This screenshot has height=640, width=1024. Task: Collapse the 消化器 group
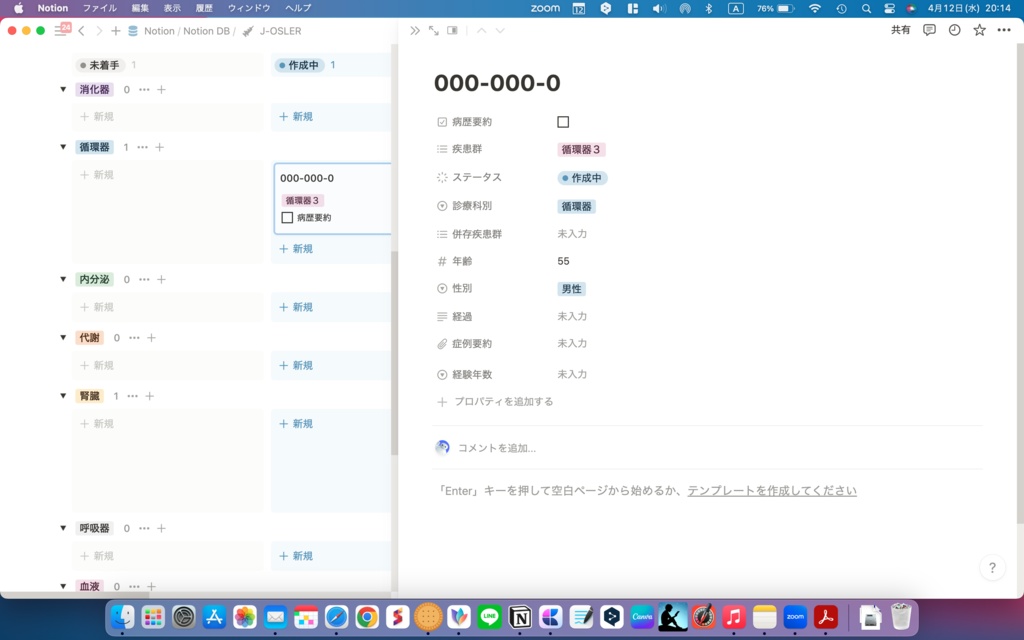63,89
